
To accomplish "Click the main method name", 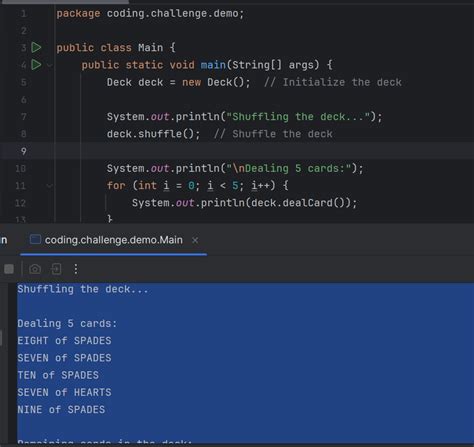I will pyautogui.click(x=213, y=65).
